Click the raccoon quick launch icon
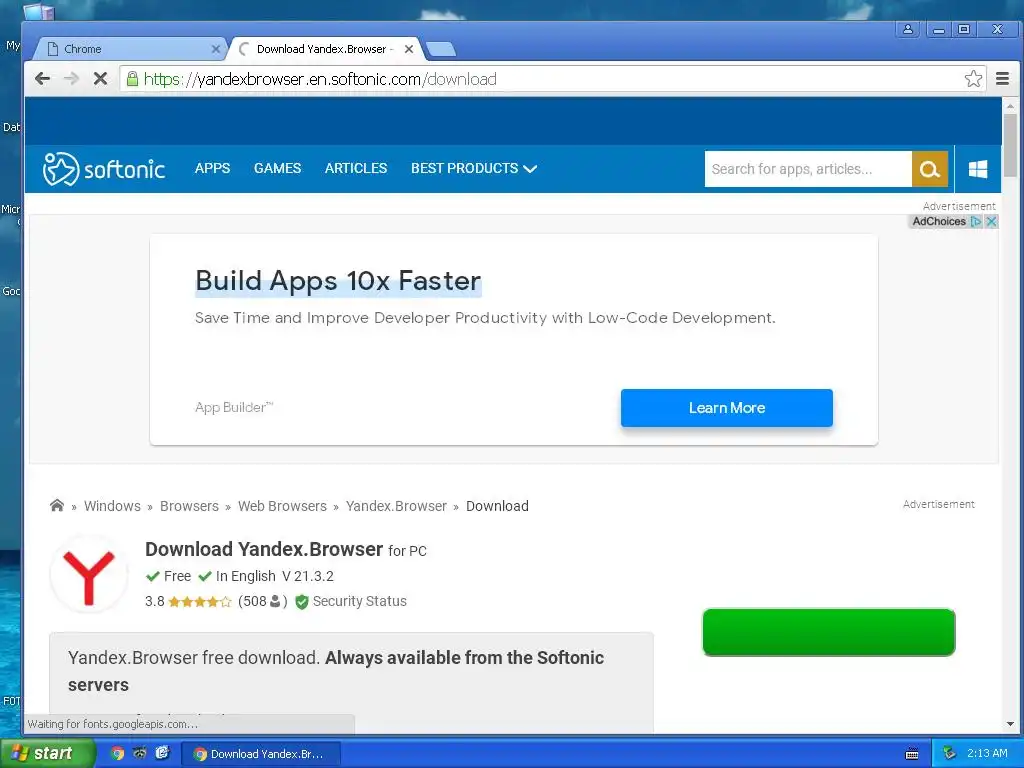The image size is (1024, 768). point(140,753)
